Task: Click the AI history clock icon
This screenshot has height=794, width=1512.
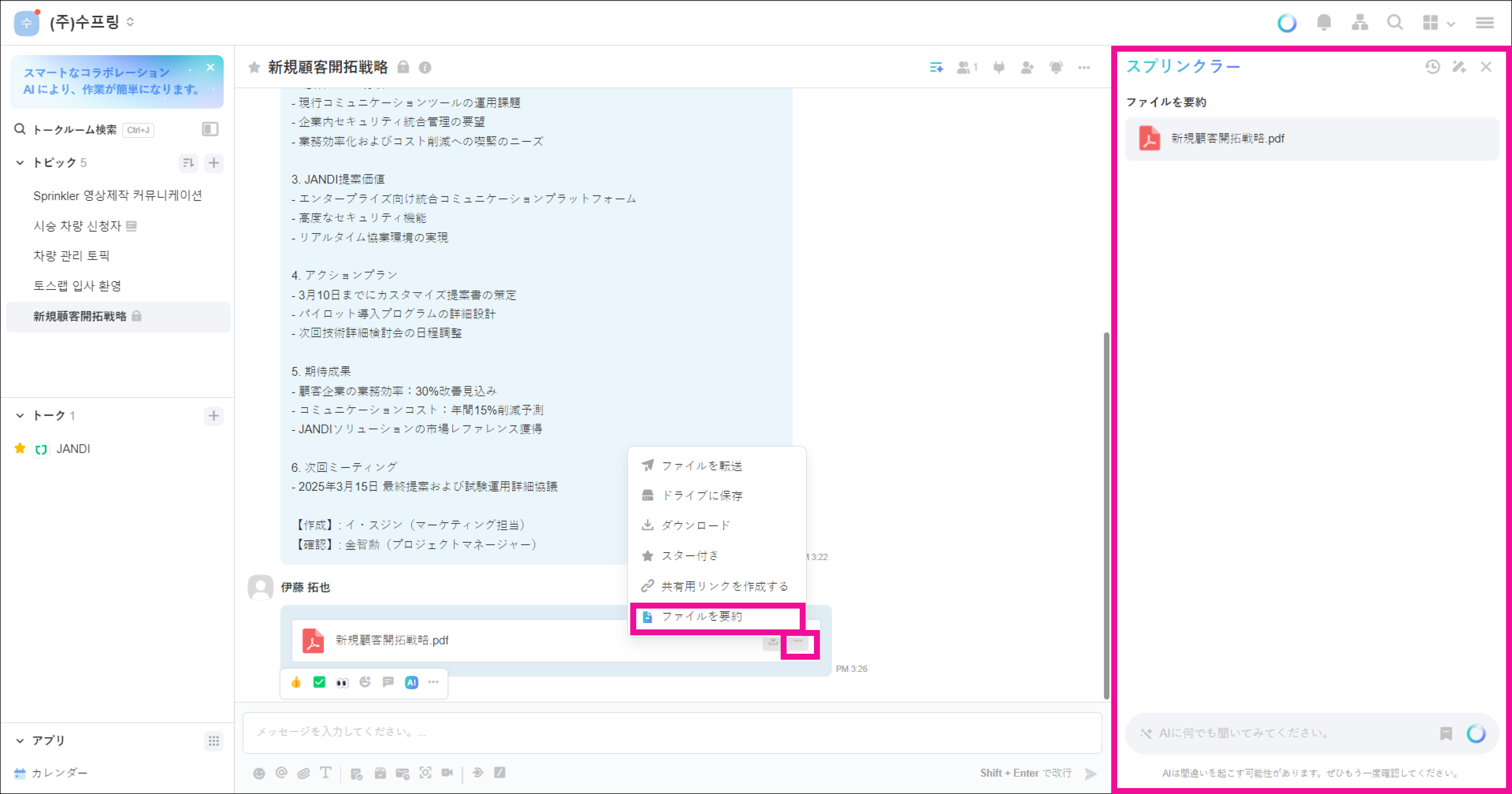Action: point(1432,67)
